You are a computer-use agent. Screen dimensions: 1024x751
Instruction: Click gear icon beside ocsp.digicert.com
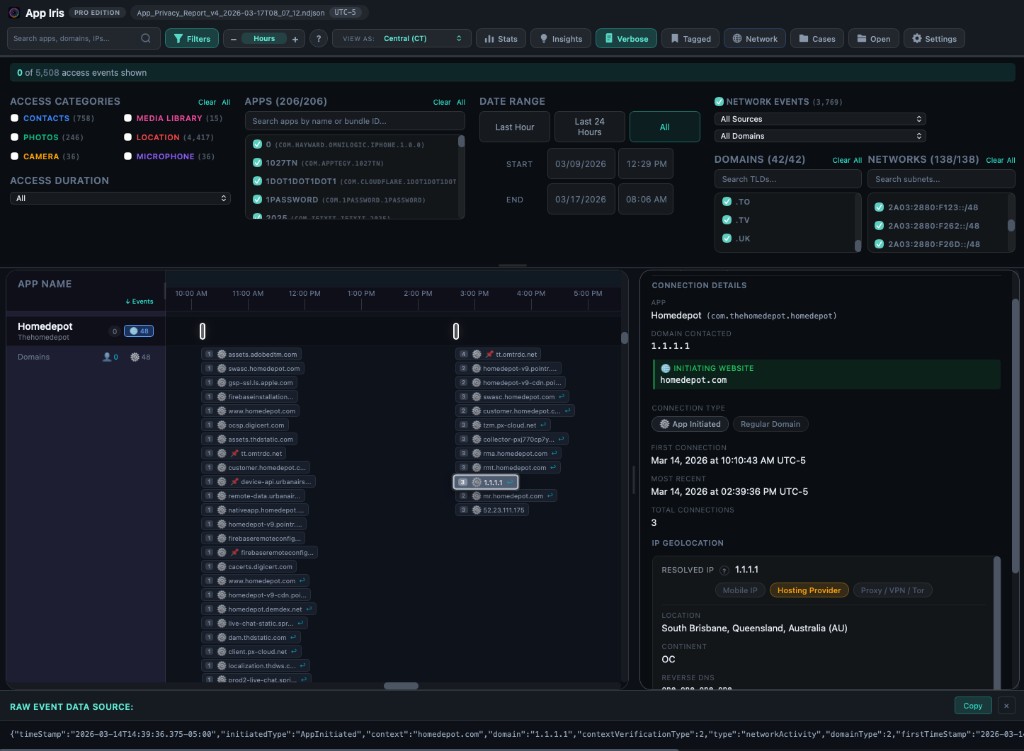click(x=221, y=425)
